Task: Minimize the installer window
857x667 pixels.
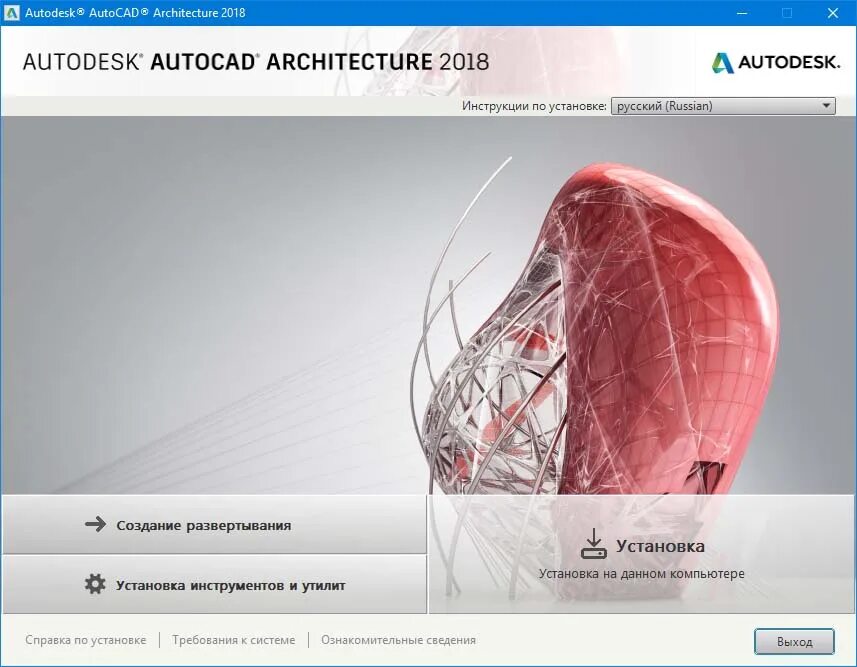Action: (x=742, y=13)
